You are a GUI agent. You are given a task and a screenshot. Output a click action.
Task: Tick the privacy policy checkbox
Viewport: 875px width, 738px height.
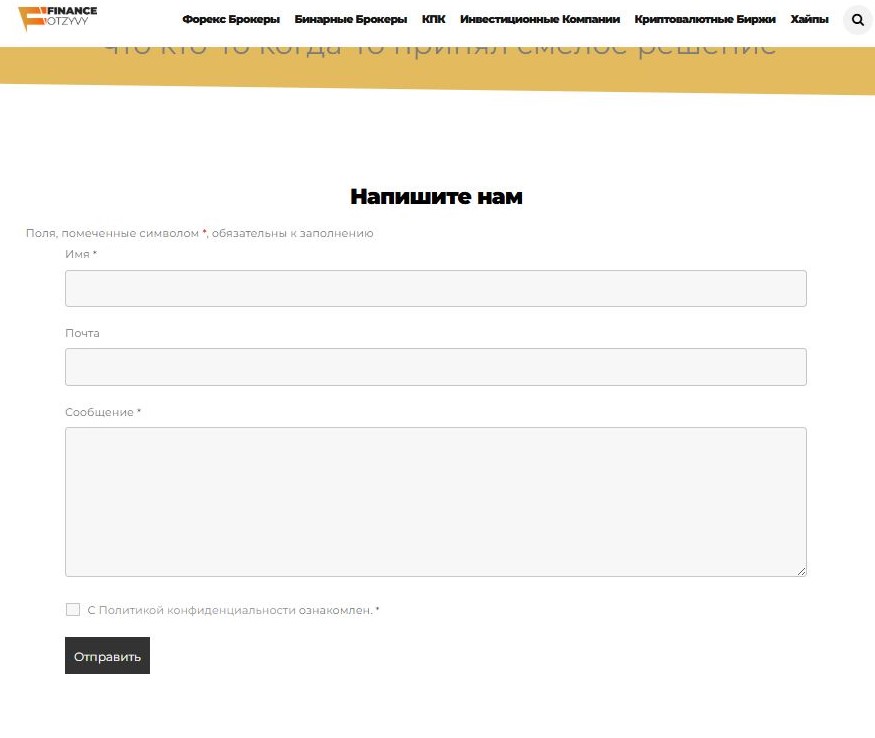coord(73,610)
